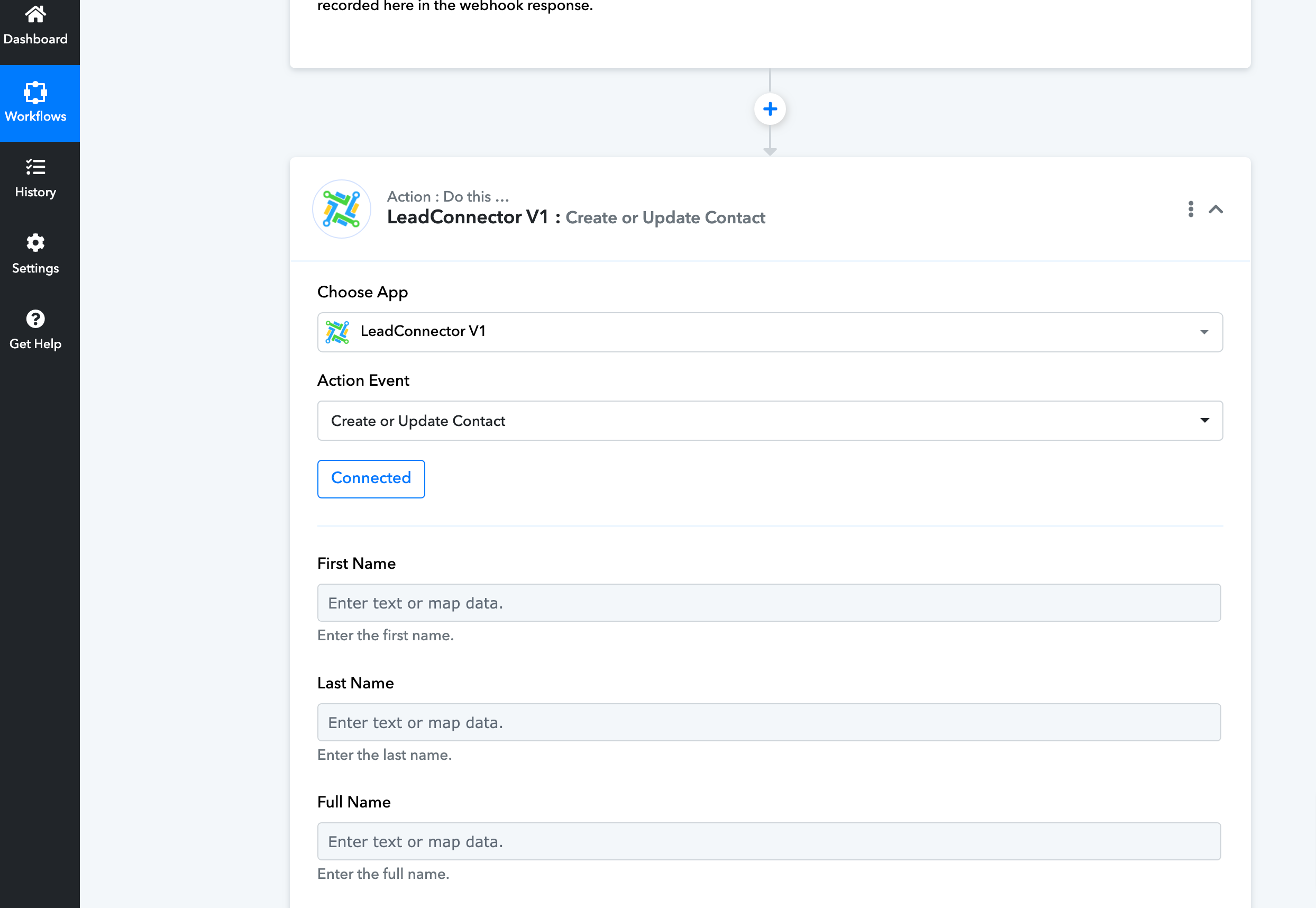Screen dimensions: 1316x908
Task: Open the History list icon
Action: click(35, 167)
